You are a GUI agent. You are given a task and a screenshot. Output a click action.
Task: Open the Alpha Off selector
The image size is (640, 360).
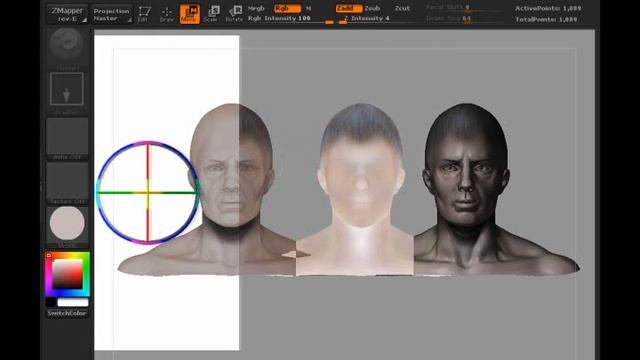click(x=67, y=138)
